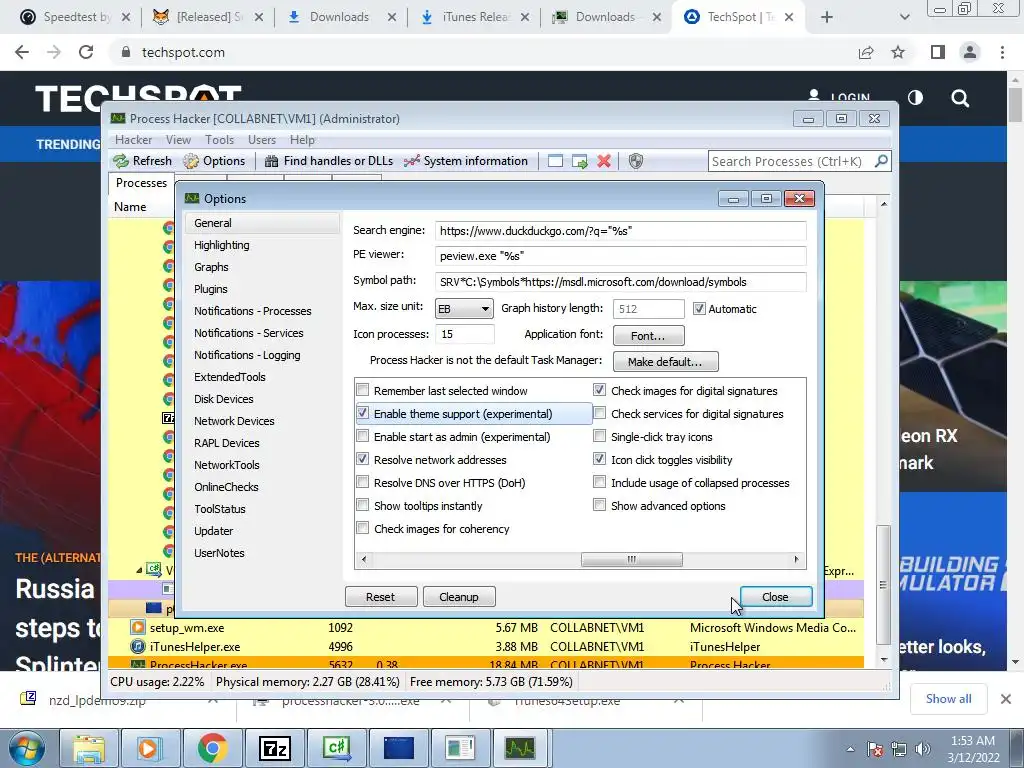Viewport: 1024px width, 768px height.
Task: Open Hacker menu in Process Hacker
Action: [133, 140]
